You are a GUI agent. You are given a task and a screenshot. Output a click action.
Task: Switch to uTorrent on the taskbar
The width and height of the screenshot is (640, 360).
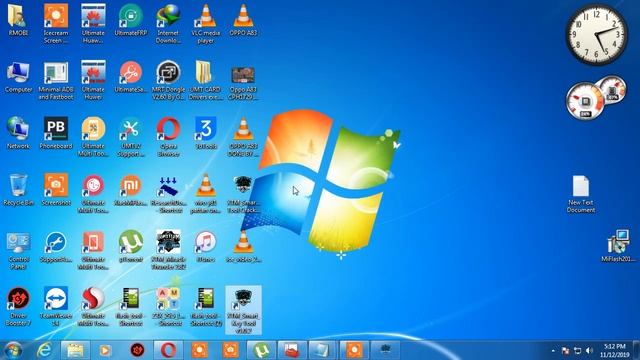point(262,350)
